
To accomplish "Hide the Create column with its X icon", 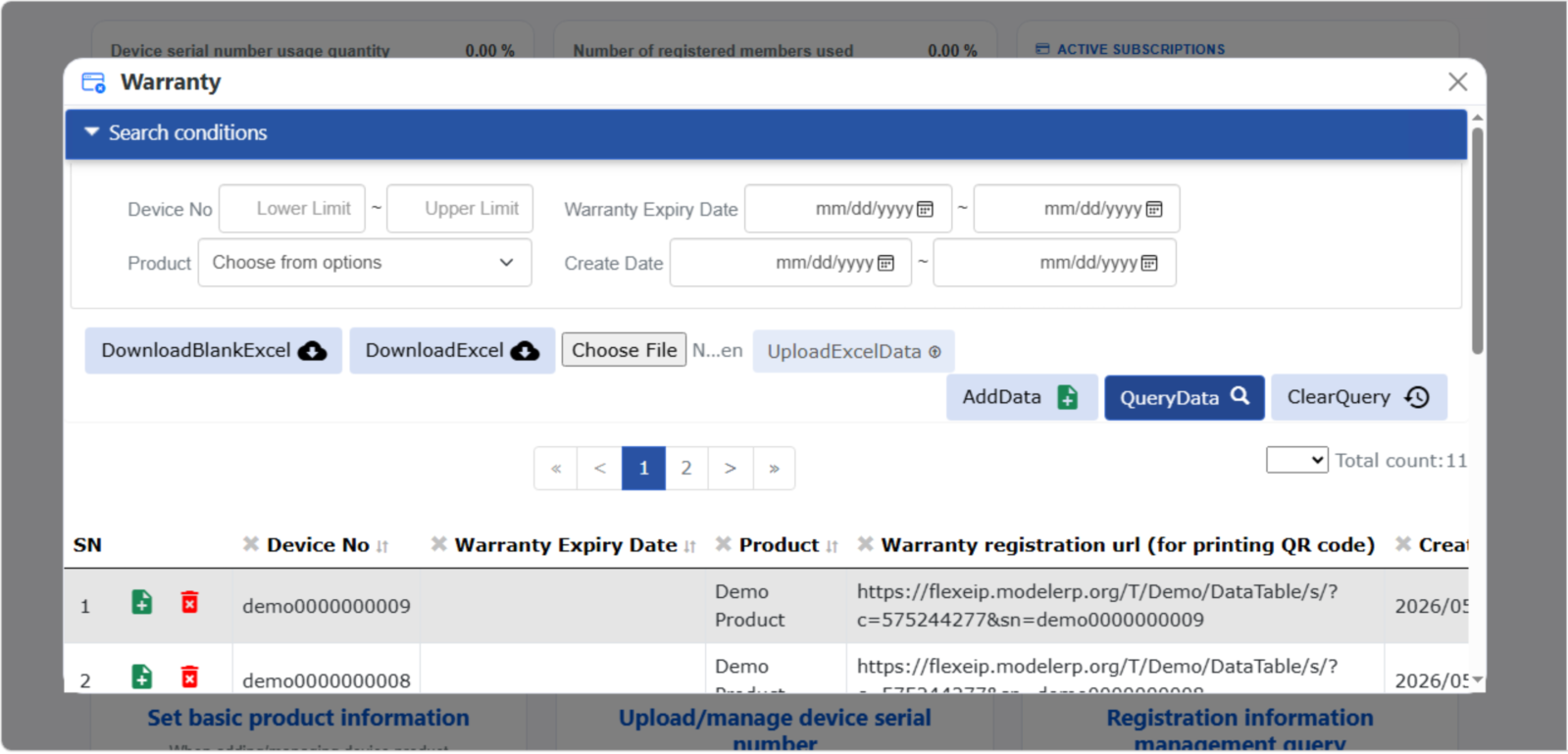I will click(1403, 544).
